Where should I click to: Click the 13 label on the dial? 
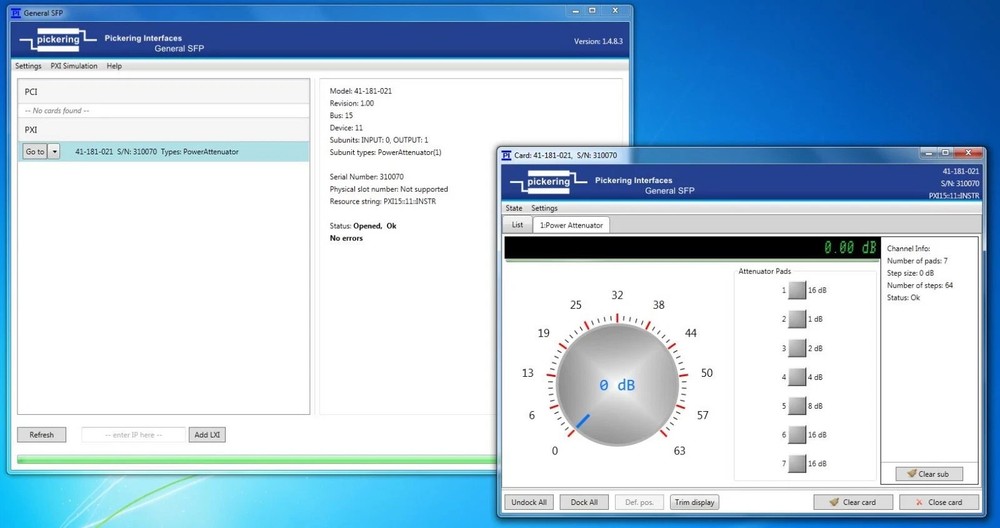527,373
